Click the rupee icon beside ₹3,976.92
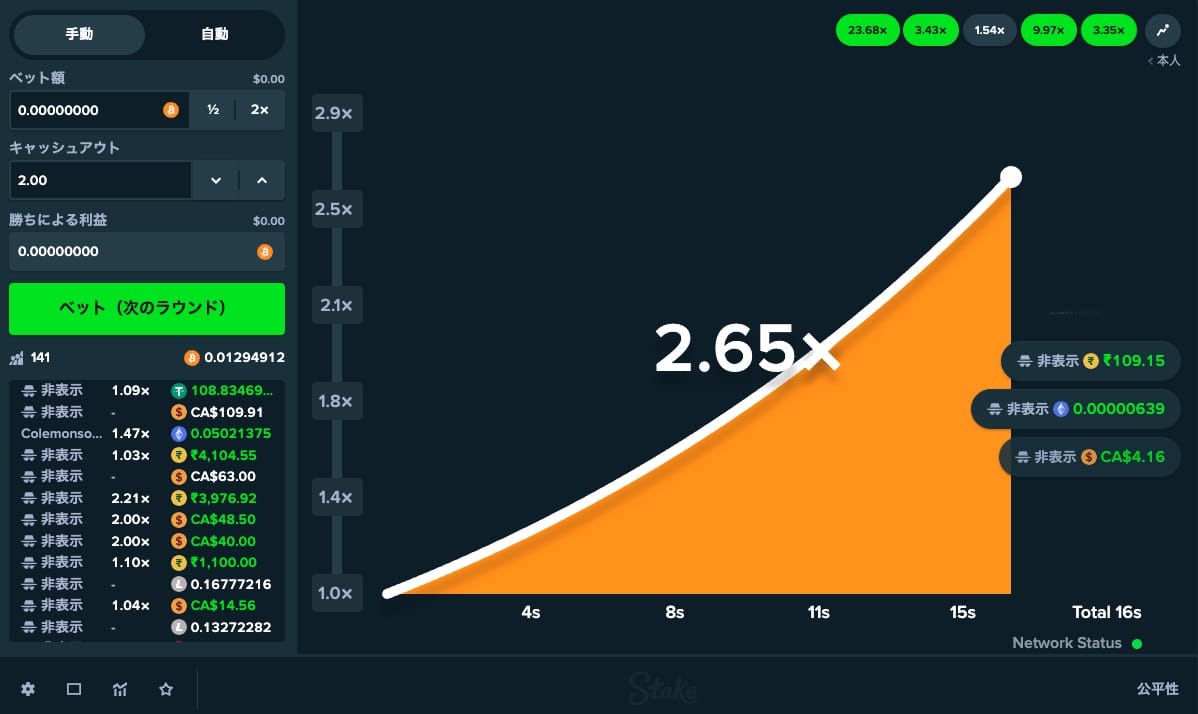 click(179, 498)
